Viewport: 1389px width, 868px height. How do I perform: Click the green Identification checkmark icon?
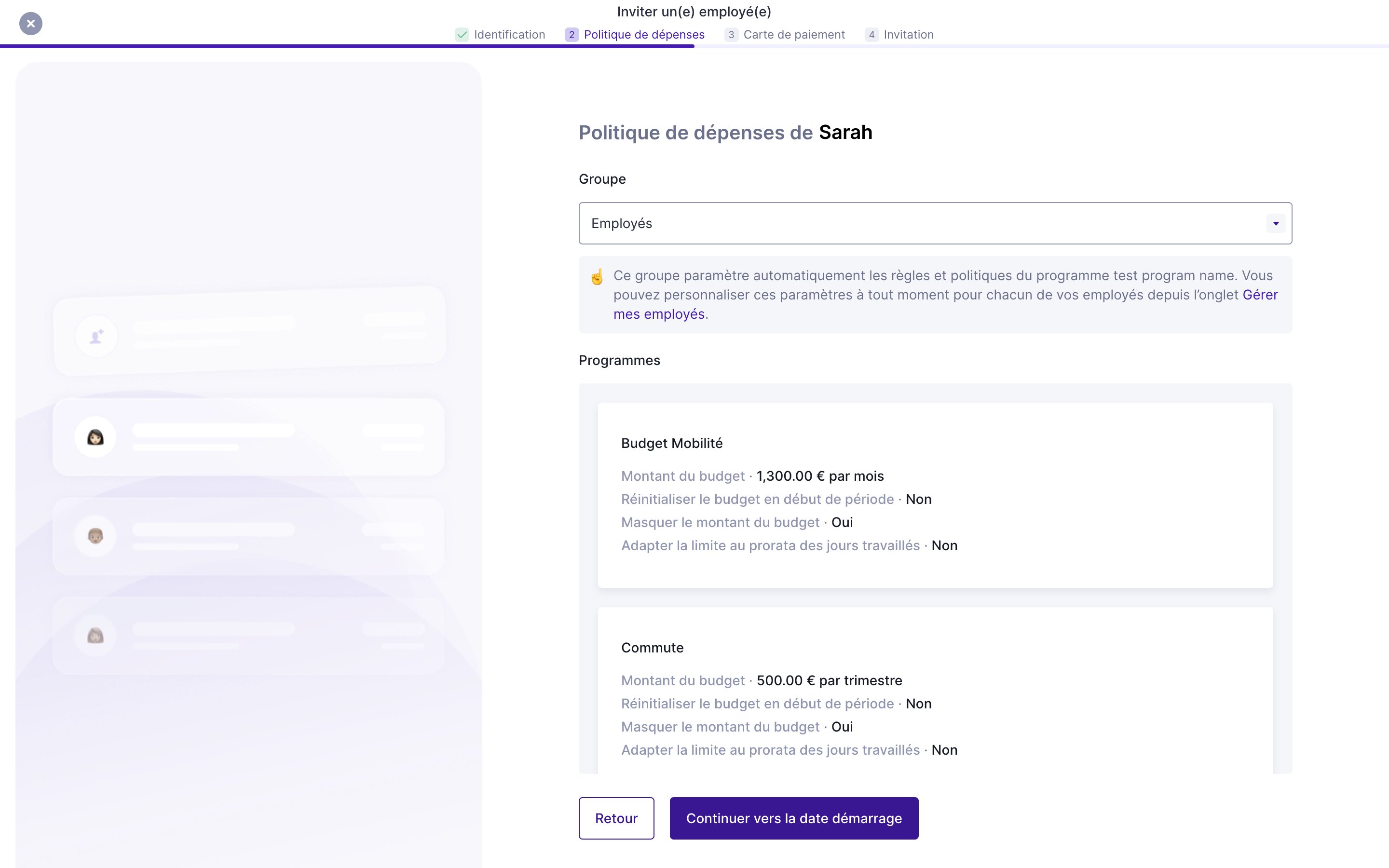(462, 34)
